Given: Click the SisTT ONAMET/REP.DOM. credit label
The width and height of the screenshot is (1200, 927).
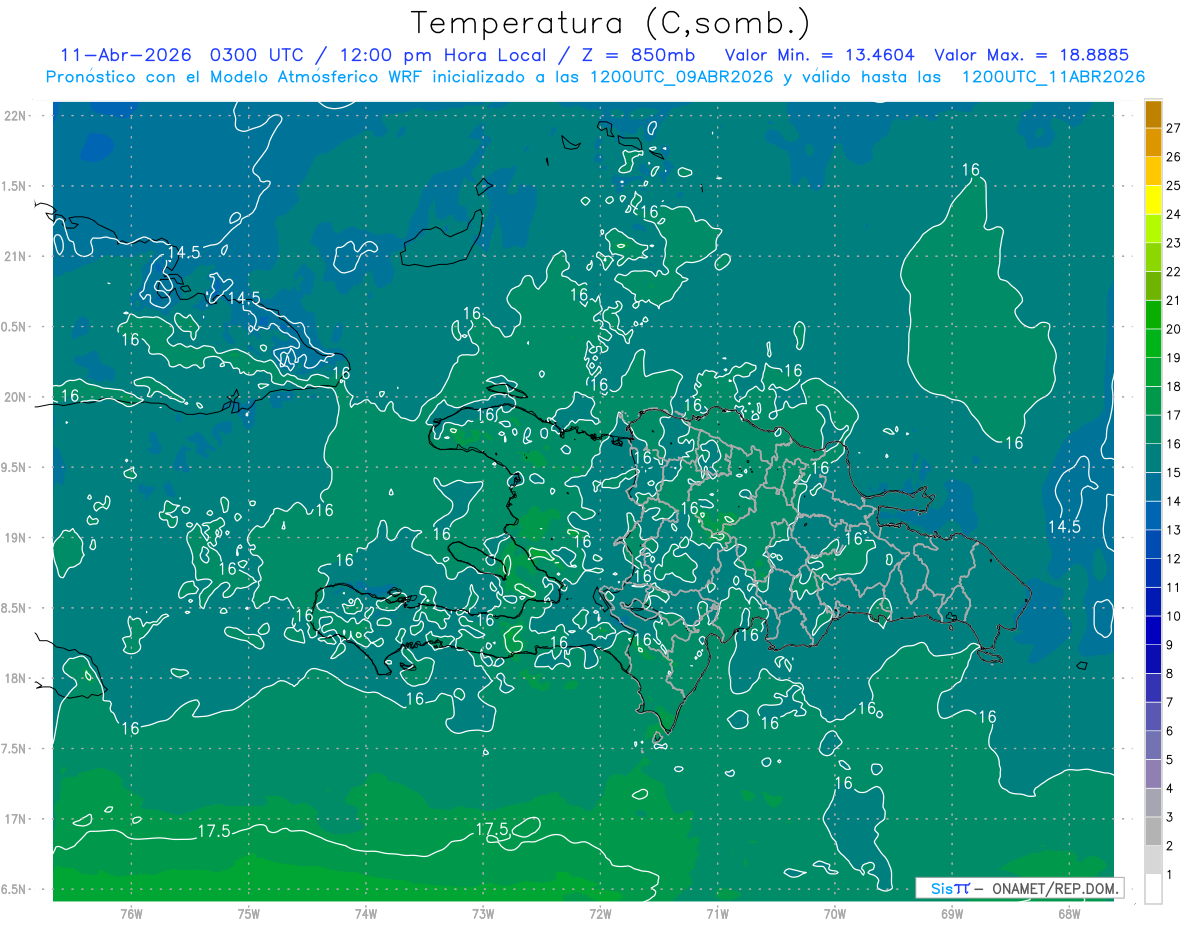Looking at the screenshot, I should coord(1020,888).
